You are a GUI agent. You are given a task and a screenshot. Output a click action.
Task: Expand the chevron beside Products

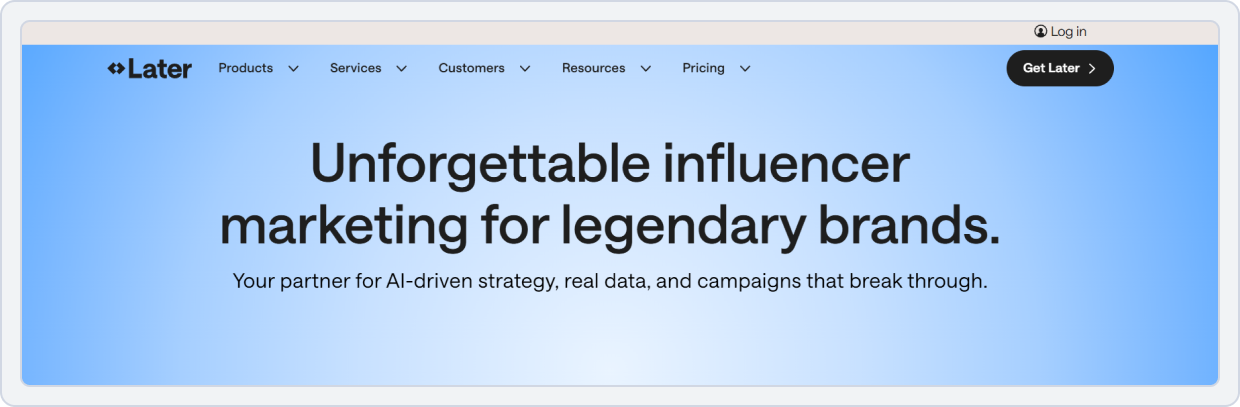click(x=293, y=69)
